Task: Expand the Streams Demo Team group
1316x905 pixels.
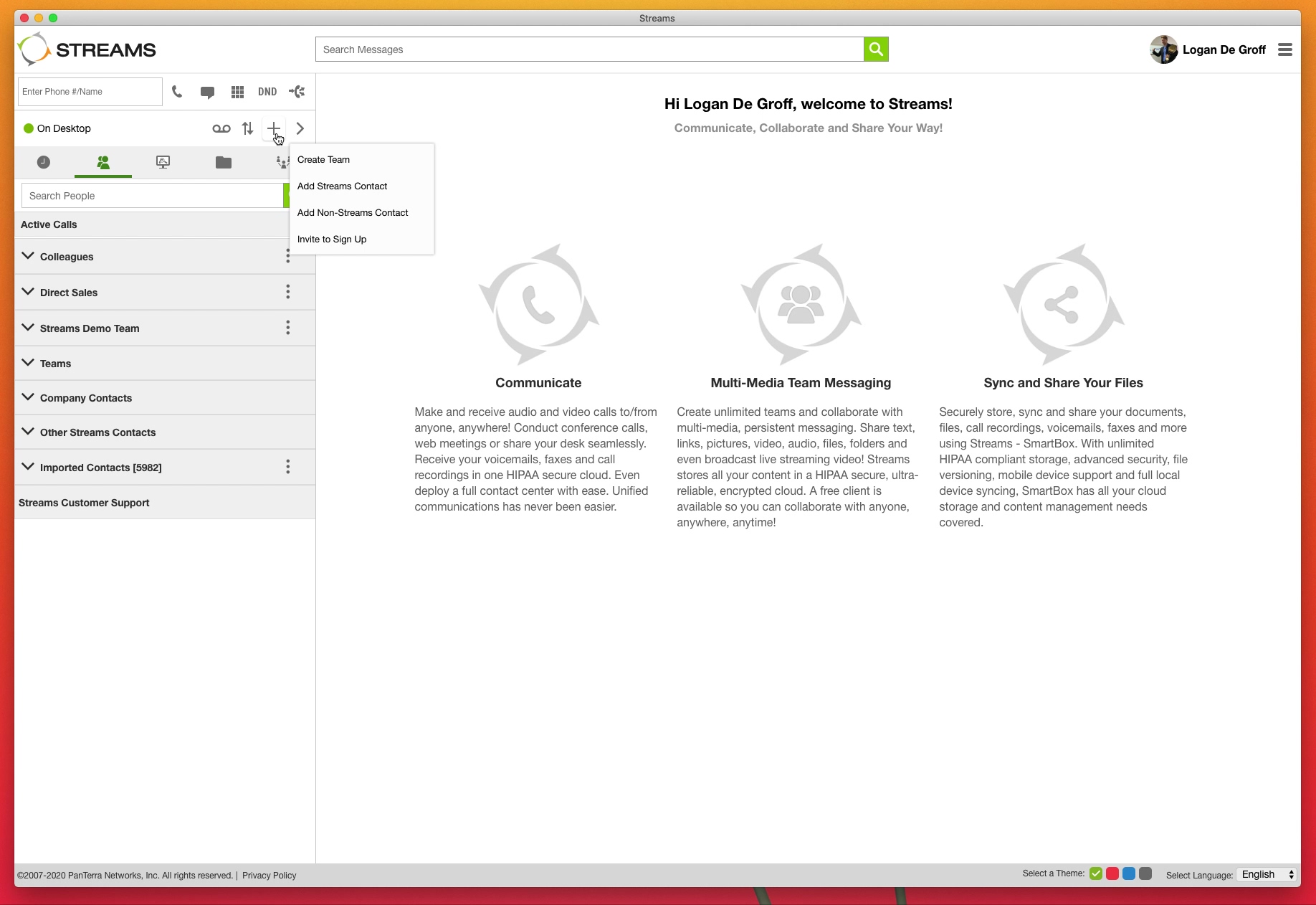Action: click(28, 328)
